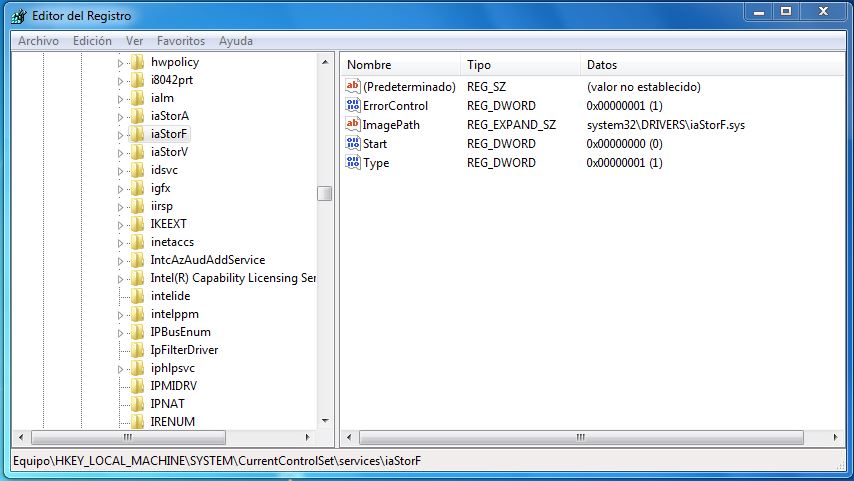Click the idsvc folder icon

pos(137,170)
